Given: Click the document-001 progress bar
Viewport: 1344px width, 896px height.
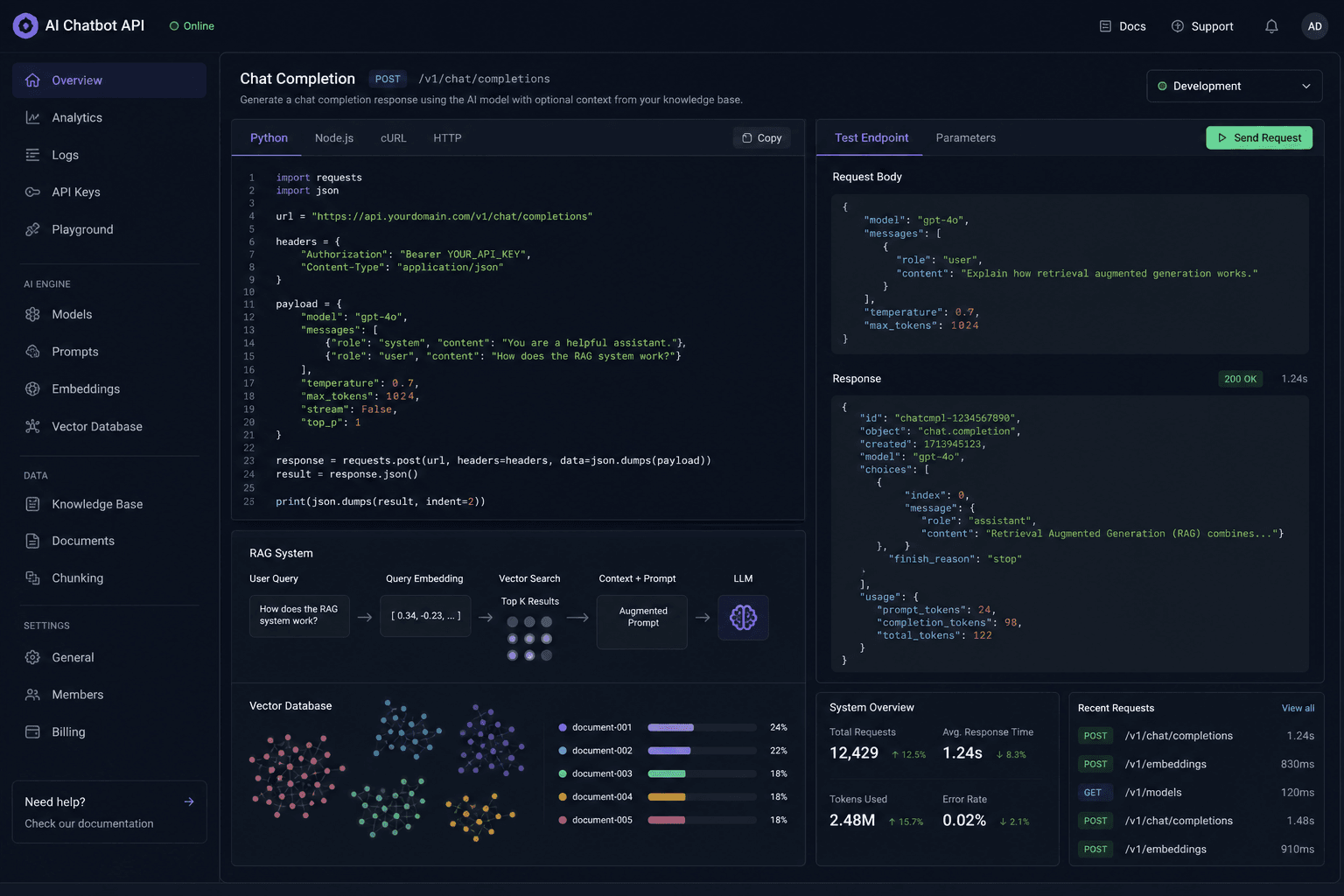Looking at the screenshot, I should (702, 727).
